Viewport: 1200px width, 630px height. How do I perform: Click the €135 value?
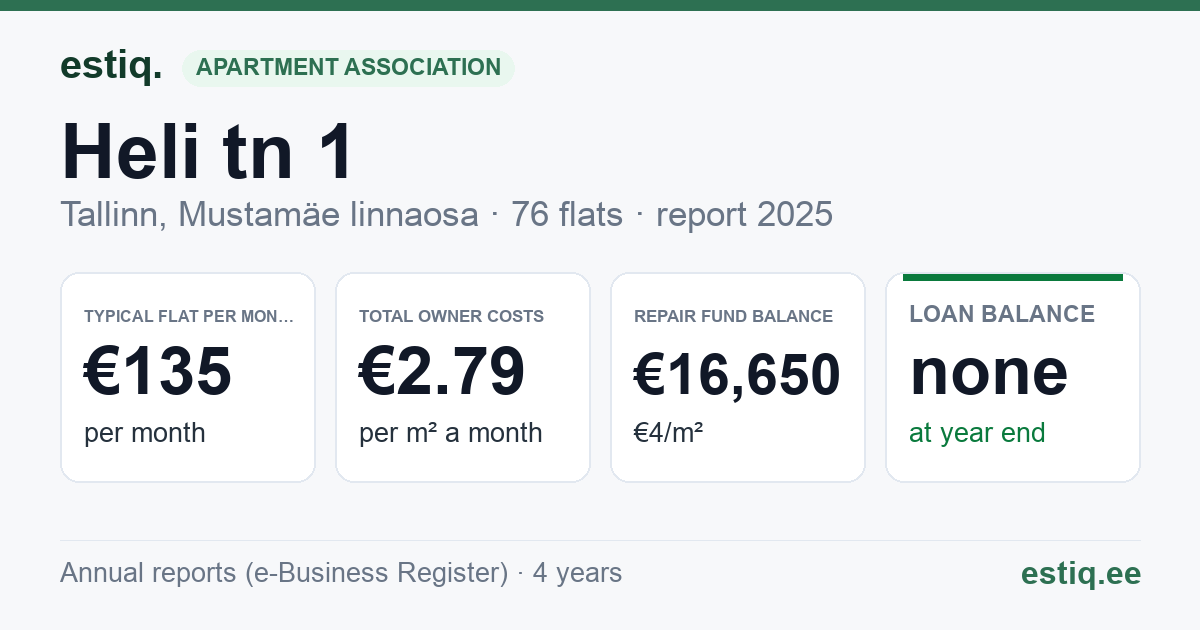pos(158,372)
